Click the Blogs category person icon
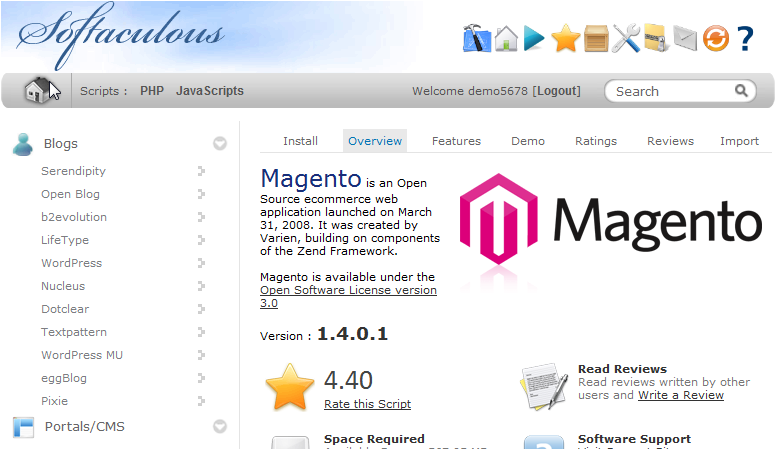Image resolution: width=776 pixels, height=450 pixels. (23, 144)
